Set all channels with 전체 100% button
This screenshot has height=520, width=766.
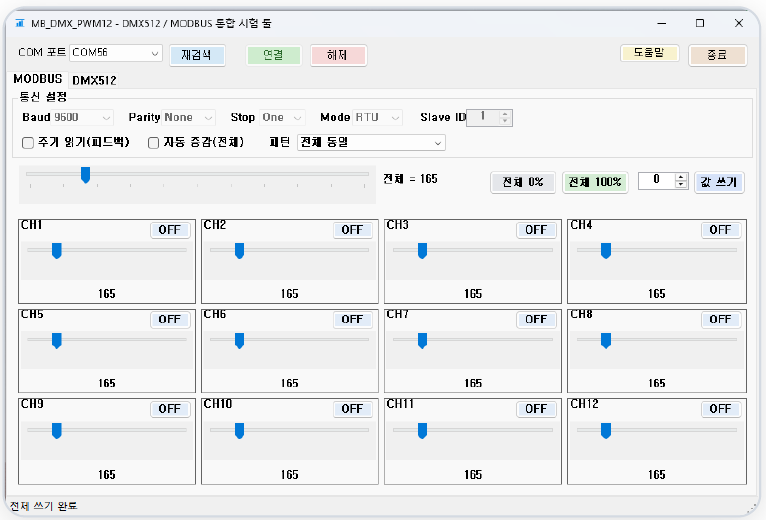click(595, 182)
